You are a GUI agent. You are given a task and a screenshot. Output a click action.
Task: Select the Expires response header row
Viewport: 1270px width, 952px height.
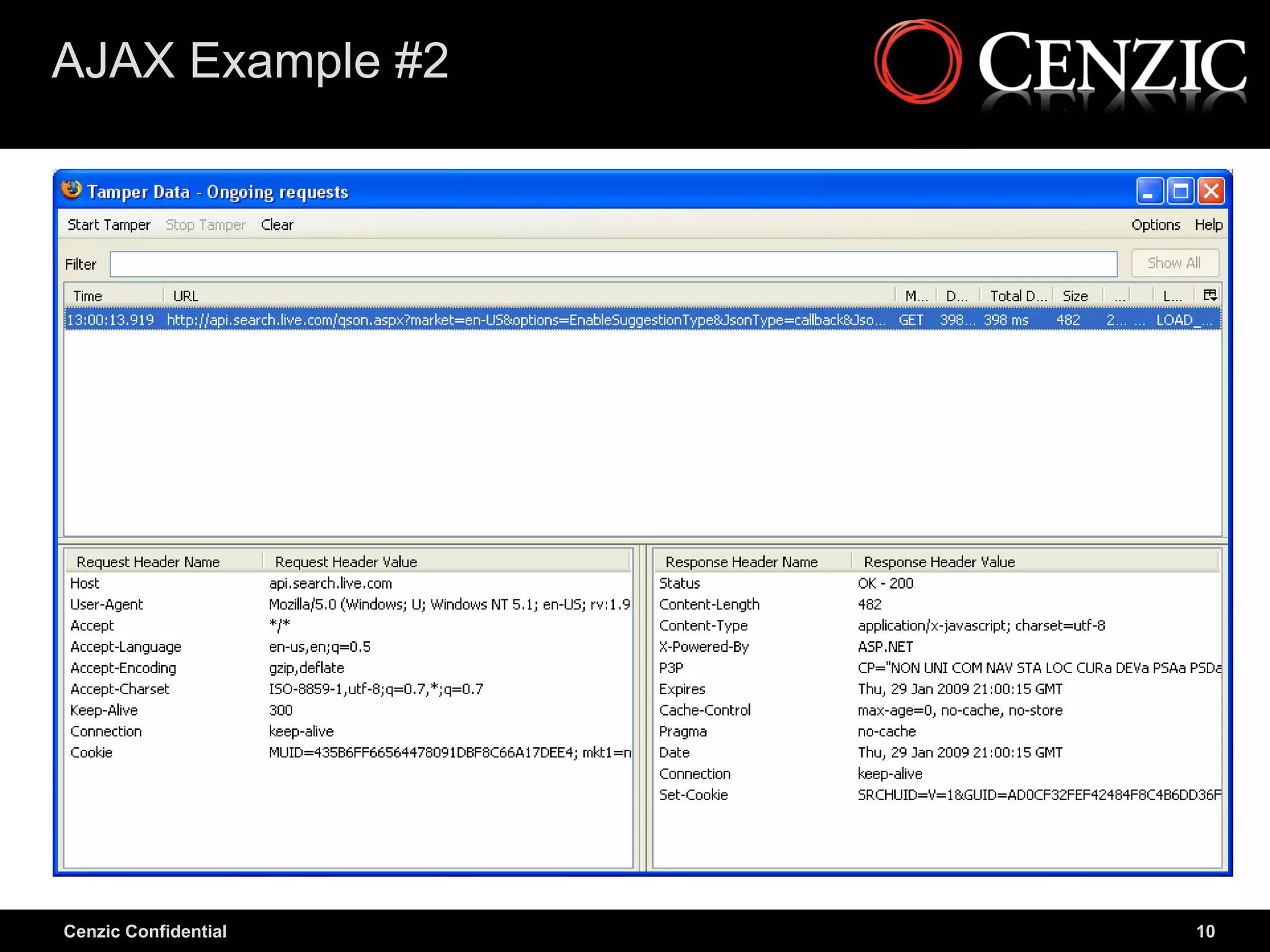(937, 689)
